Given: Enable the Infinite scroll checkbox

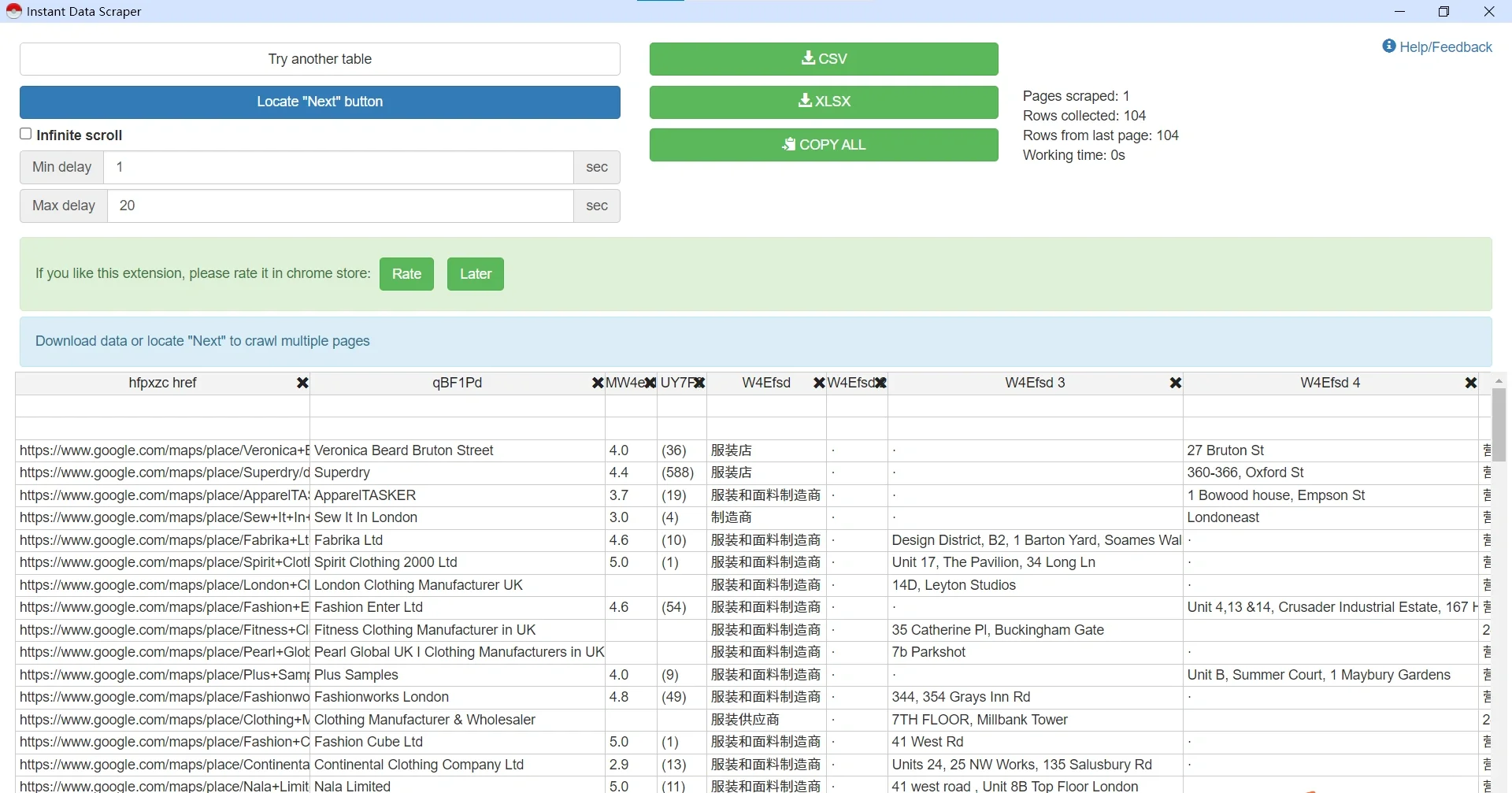Looking at the screenshot, I should [x=26, y=134].
